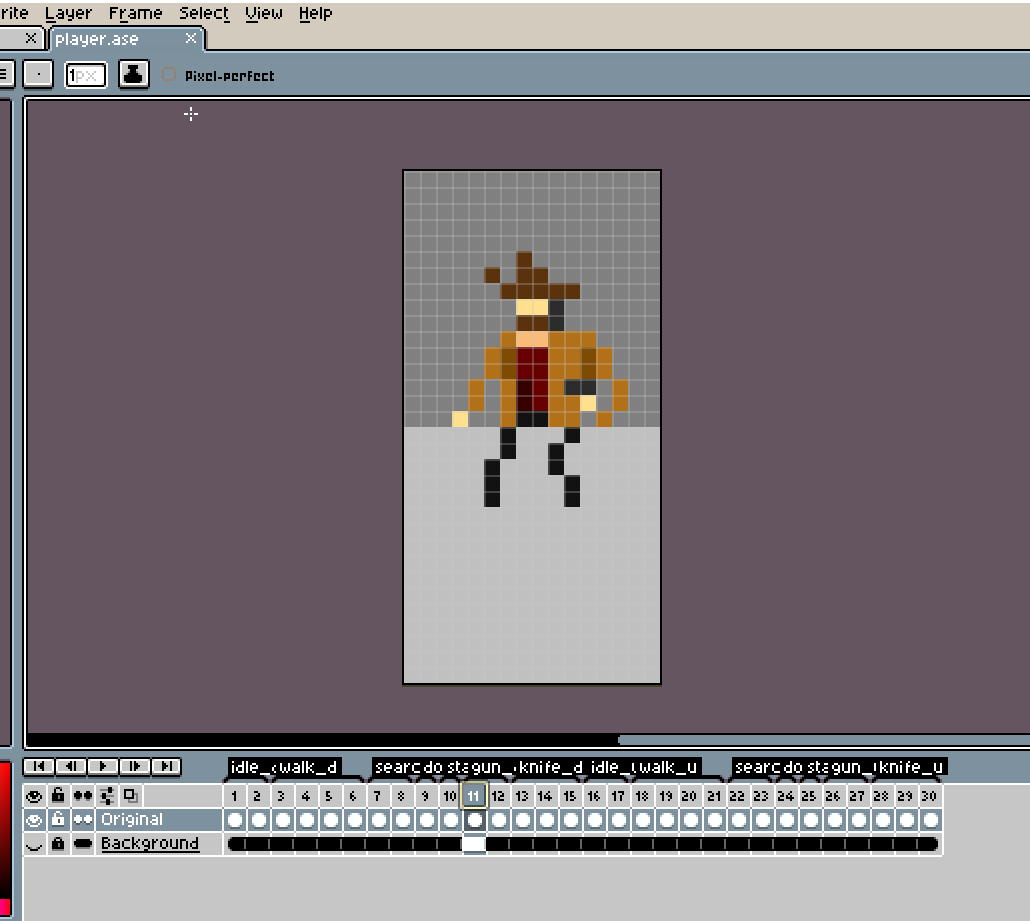Jump to the last frame with skip-forward icon
The width and height of the screenshot is (1030, 921).
[x=167, y=766]
